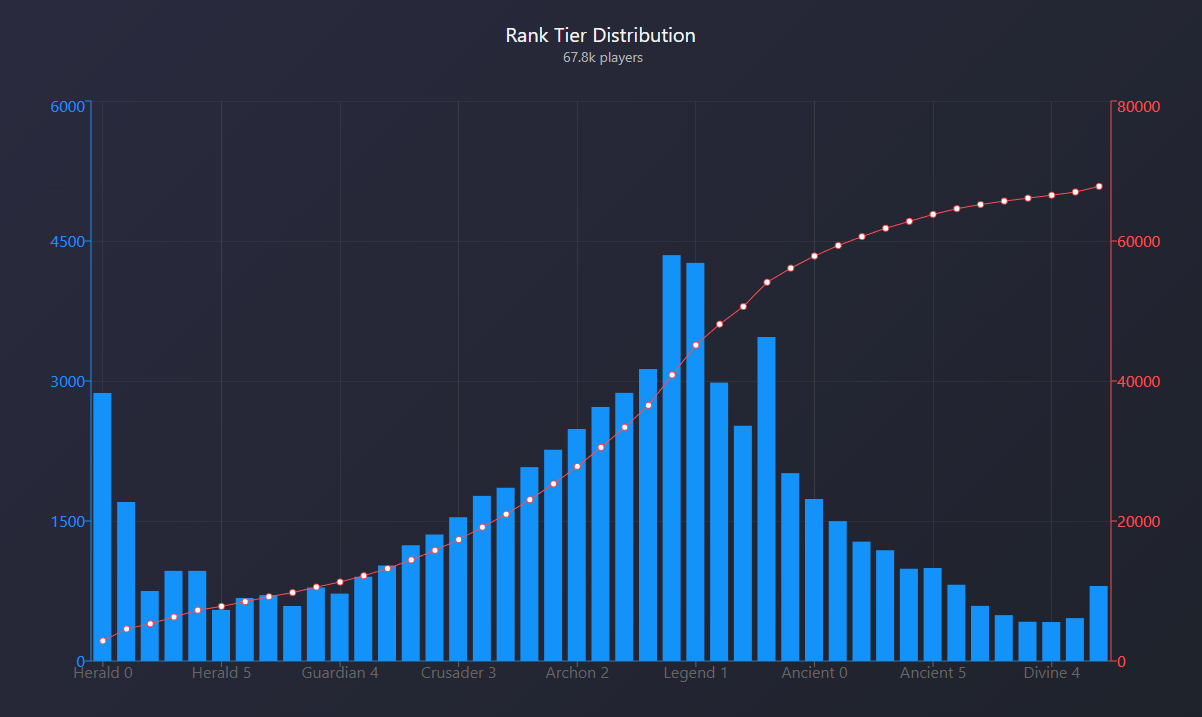Image resolution: width=1202 pixels, height=717 pixels.
Task: Click the Ancient 5 x-axis label
Action: coord(932,673)
